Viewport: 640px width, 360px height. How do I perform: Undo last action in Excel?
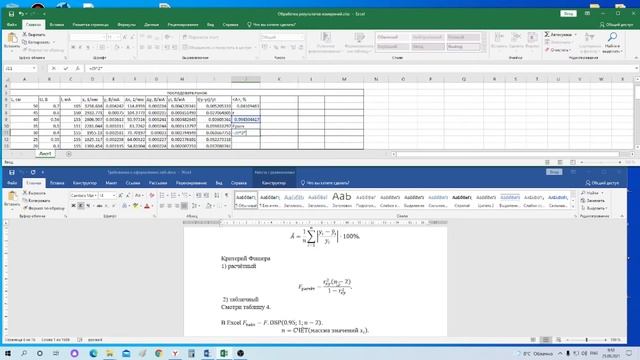21,14
